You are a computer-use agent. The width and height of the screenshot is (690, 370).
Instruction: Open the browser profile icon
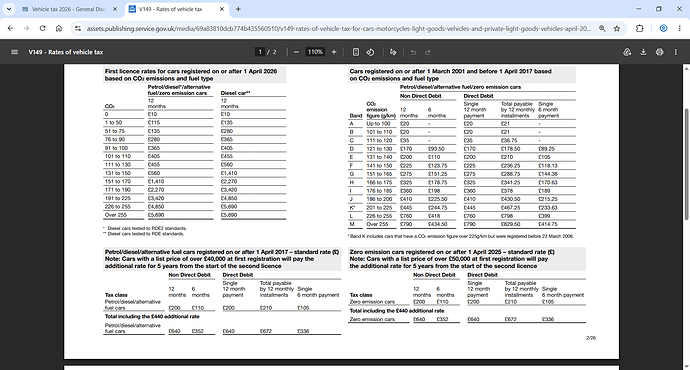tap(663, 28)
